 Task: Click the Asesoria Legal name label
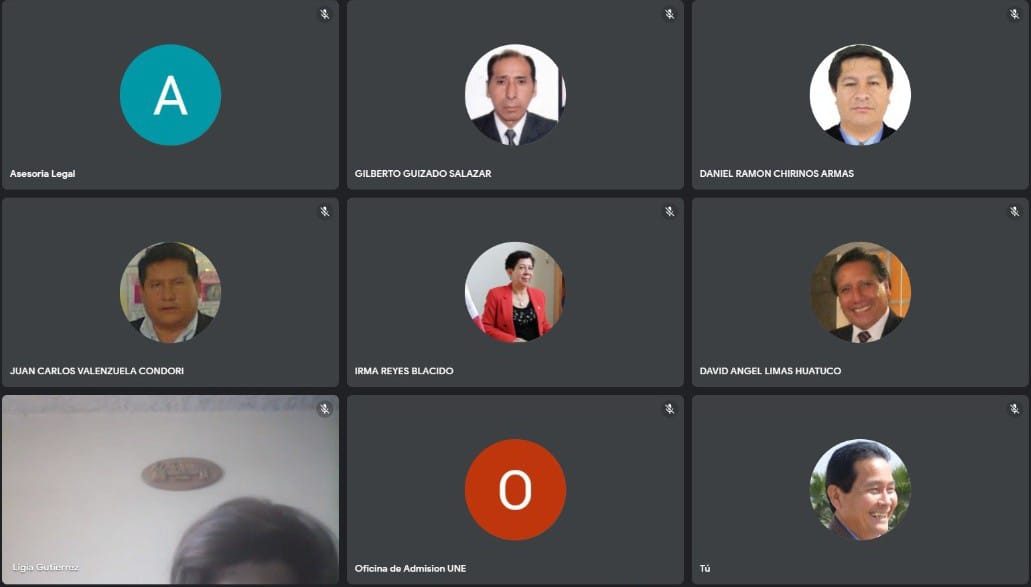(x=43, y=174)
